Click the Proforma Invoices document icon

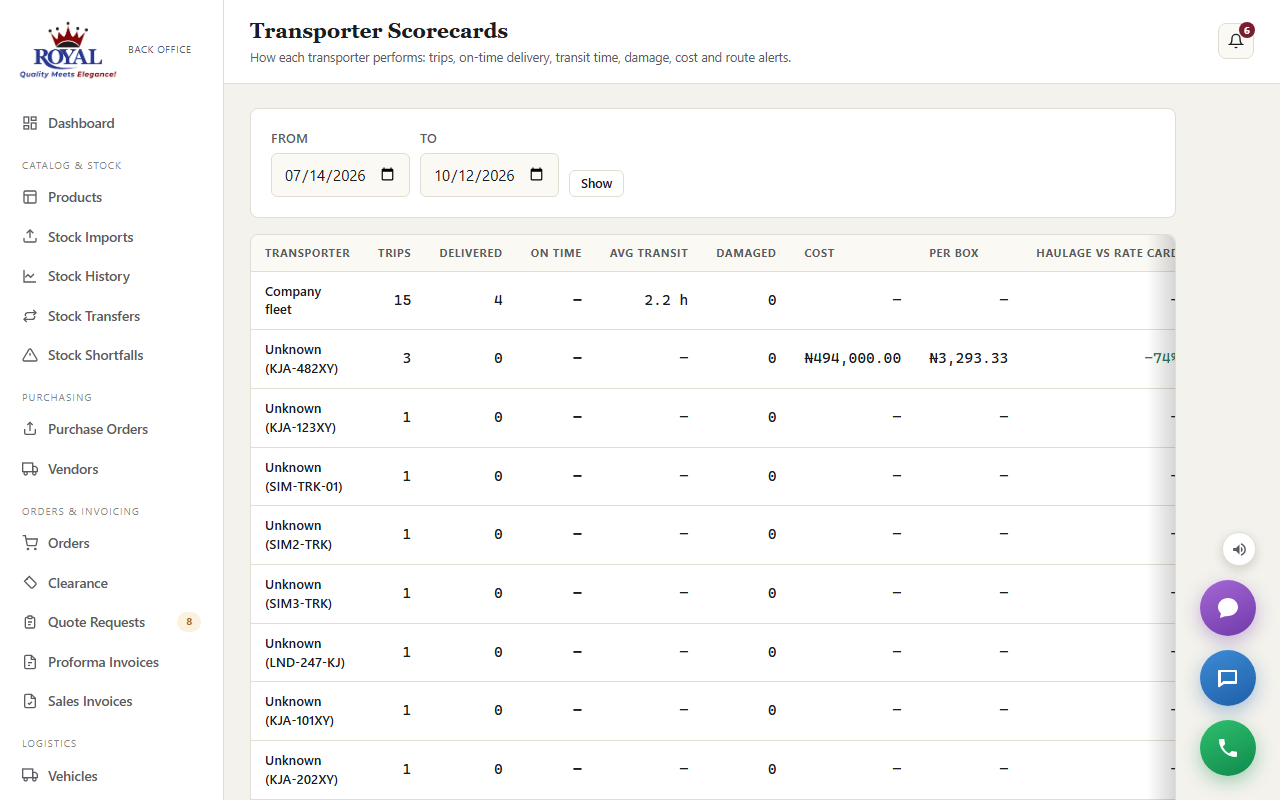click(30, 662)
